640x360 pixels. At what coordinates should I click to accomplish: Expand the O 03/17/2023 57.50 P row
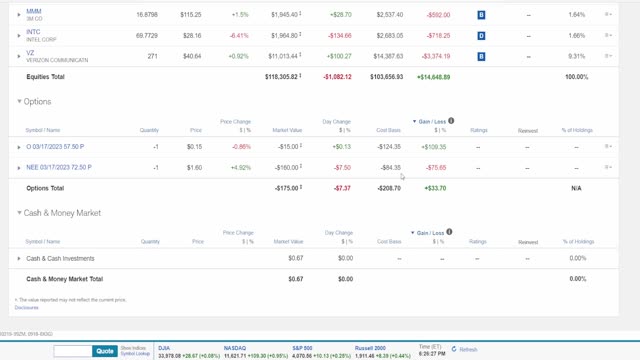(x=19, y=147)
